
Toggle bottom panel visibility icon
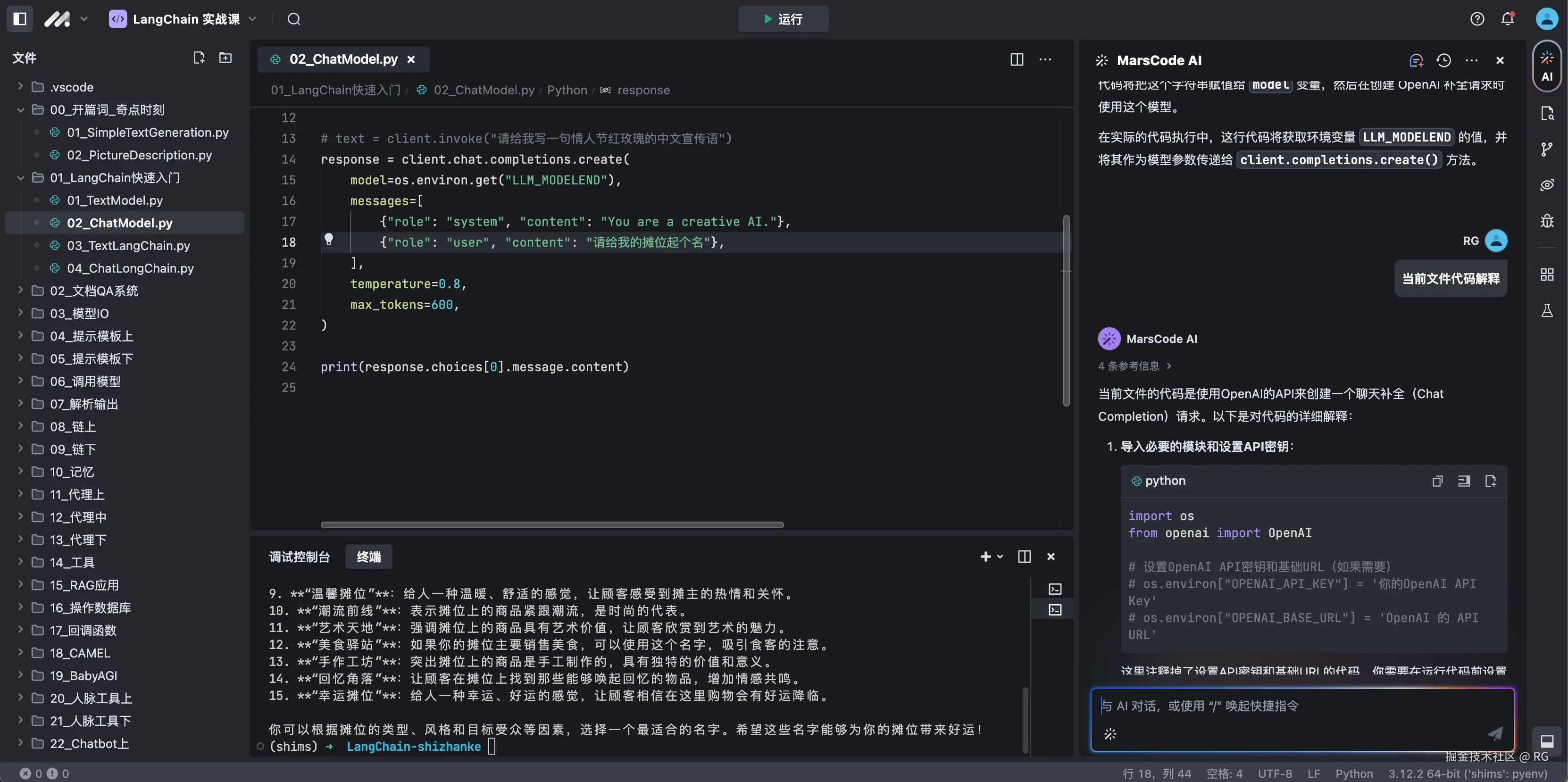1547,740
